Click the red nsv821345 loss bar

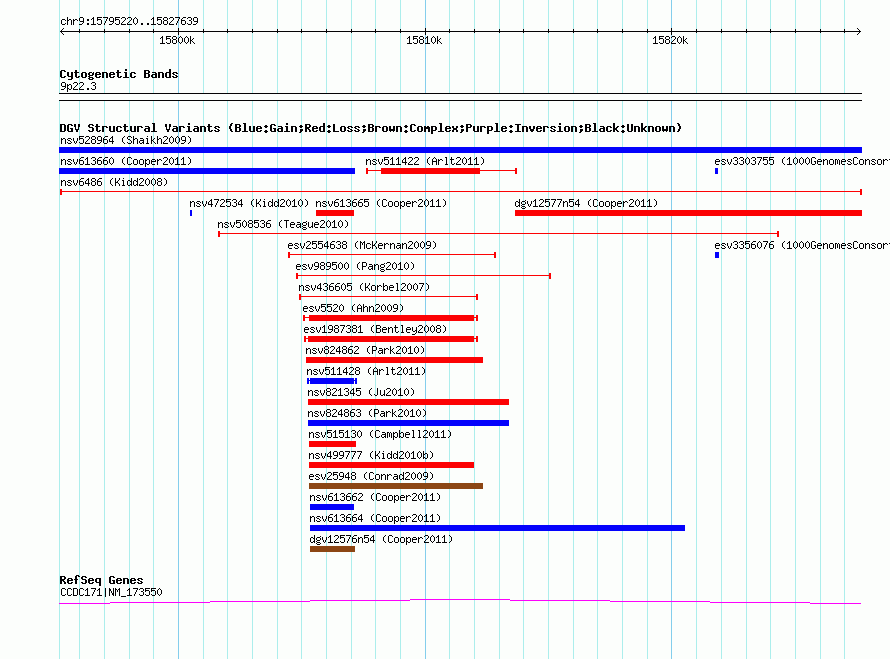click(408, 402)
